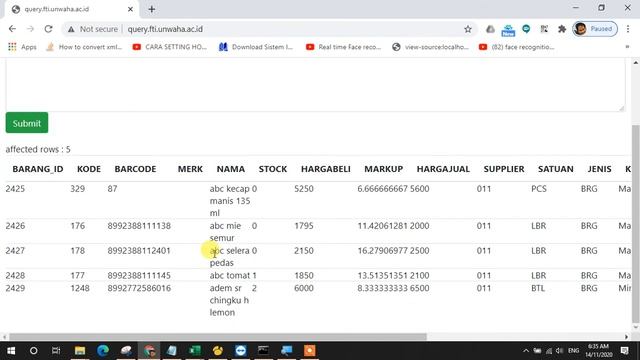
Task: Switch to Chrome on the taskbar
Action: pyautogui.click(x=149, y=351)
